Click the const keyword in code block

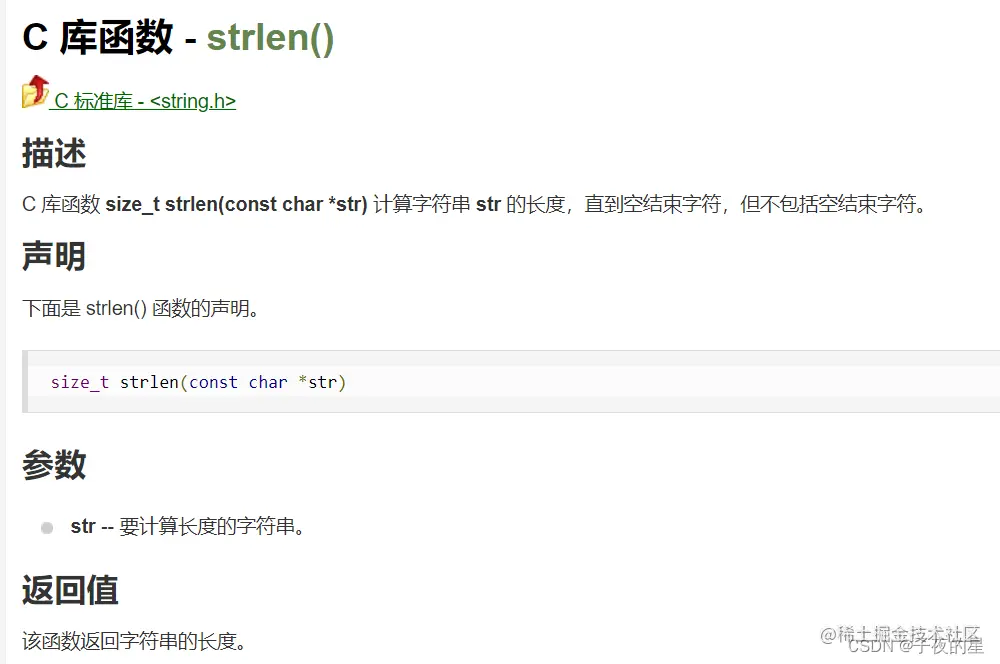pos(213,382)
